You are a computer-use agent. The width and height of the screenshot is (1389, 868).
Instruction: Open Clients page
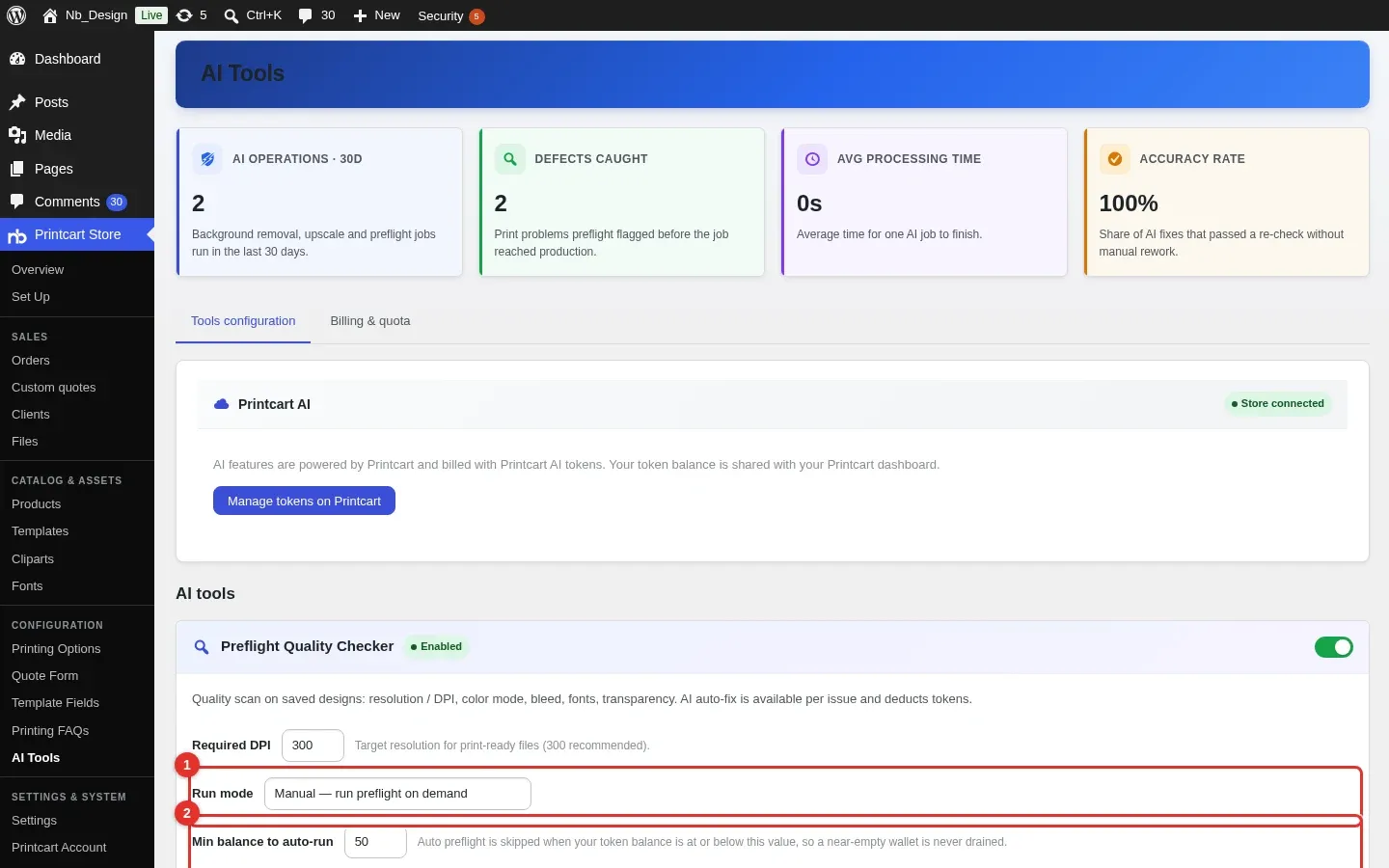point(31,415)
